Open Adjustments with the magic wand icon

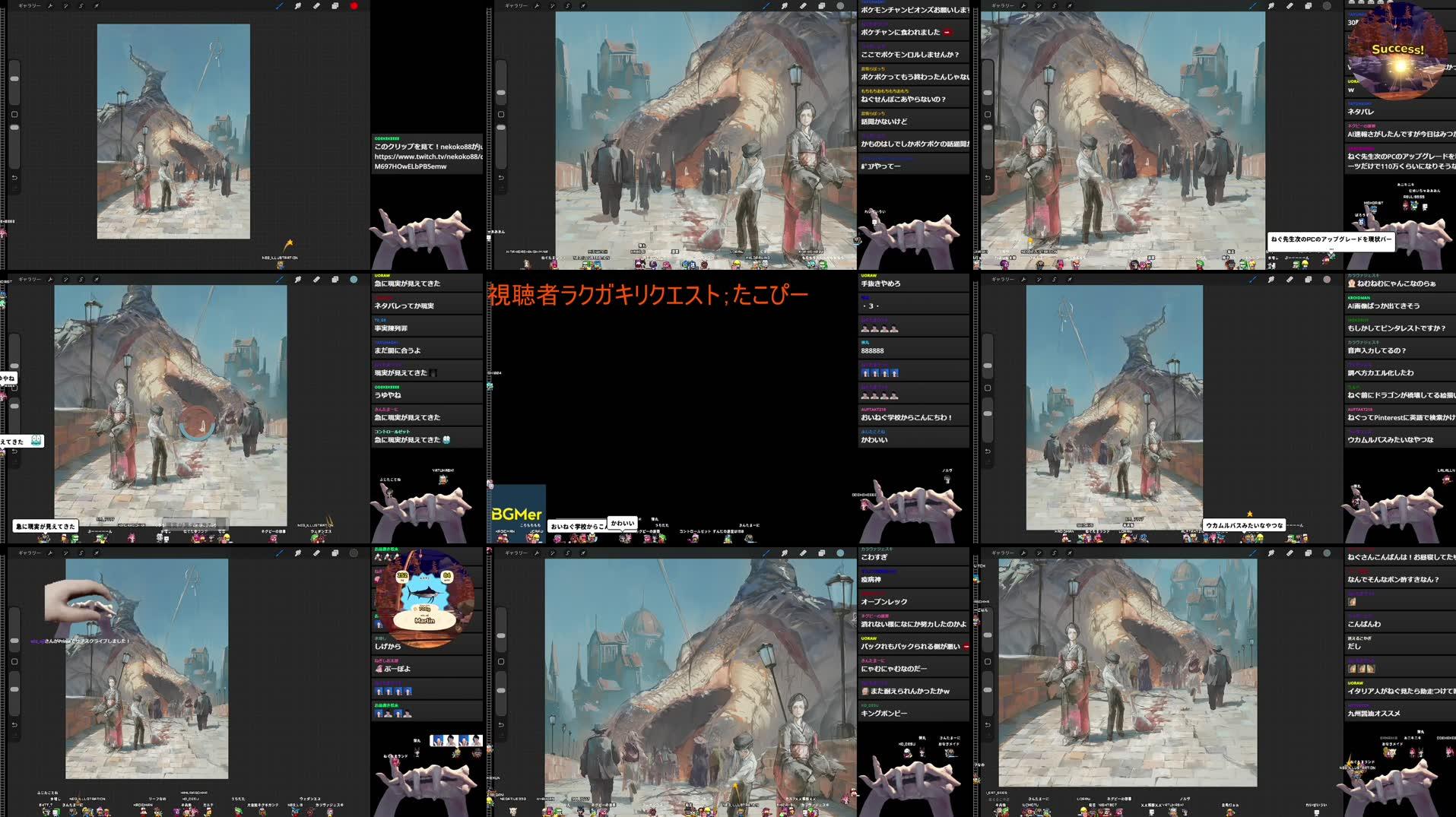point(65,5)
